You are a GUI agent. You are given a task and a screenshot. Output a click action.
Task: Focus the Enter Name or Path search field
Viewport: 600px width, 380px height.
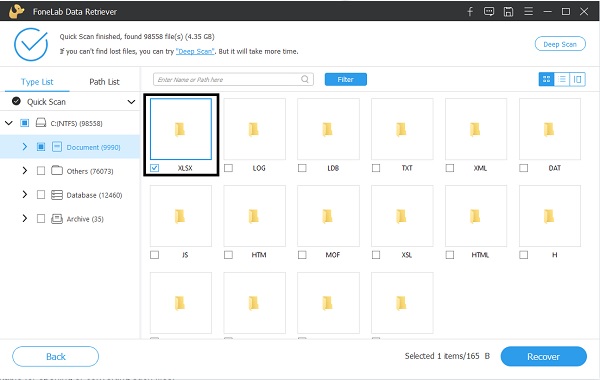coord(233,79)
